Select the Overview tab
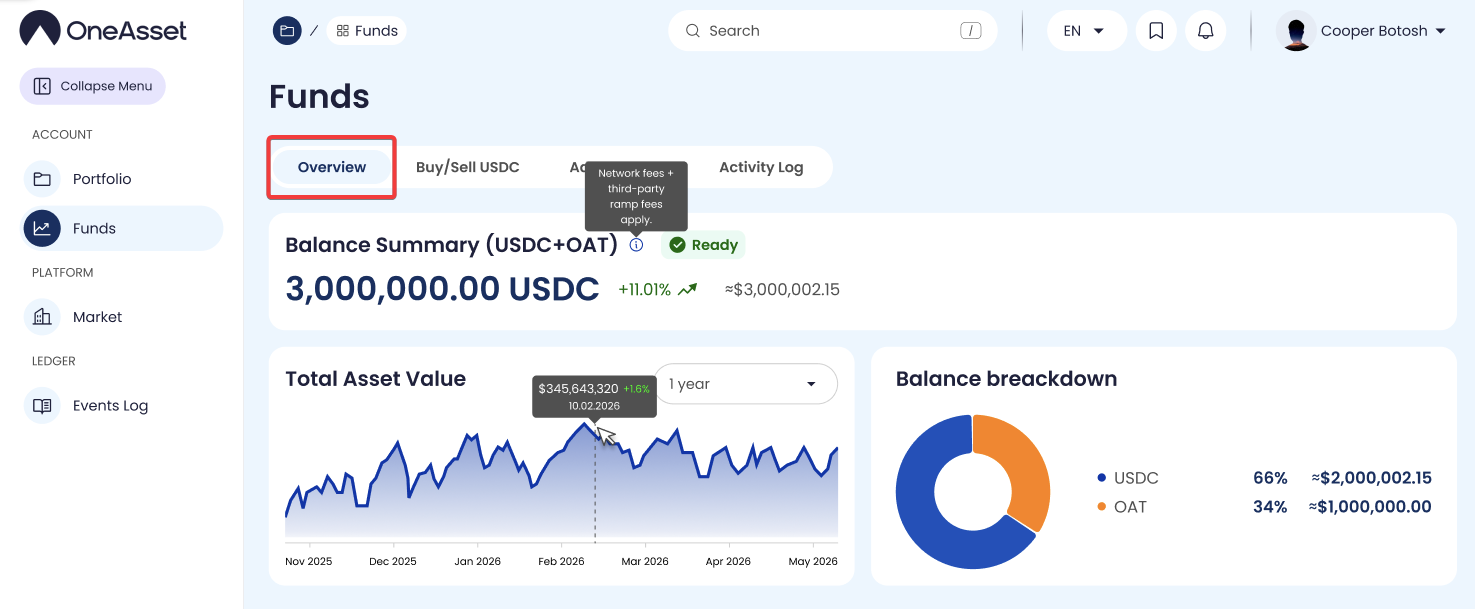This screenshot has width=1475, height=609. click(x=332, y=167)
